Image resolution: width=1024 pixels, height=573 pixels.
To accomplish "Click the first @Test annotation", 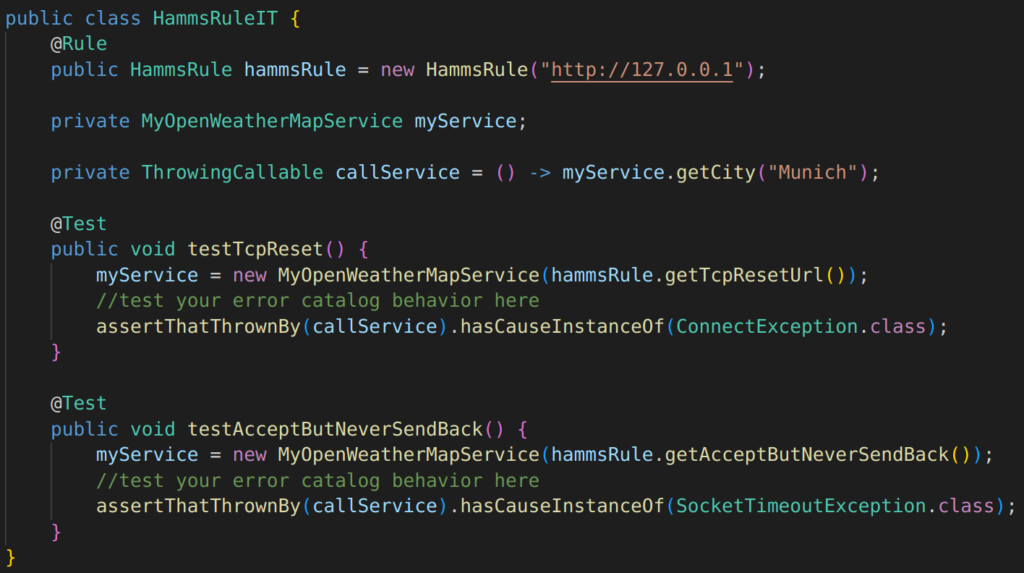I will pos(78,224).
